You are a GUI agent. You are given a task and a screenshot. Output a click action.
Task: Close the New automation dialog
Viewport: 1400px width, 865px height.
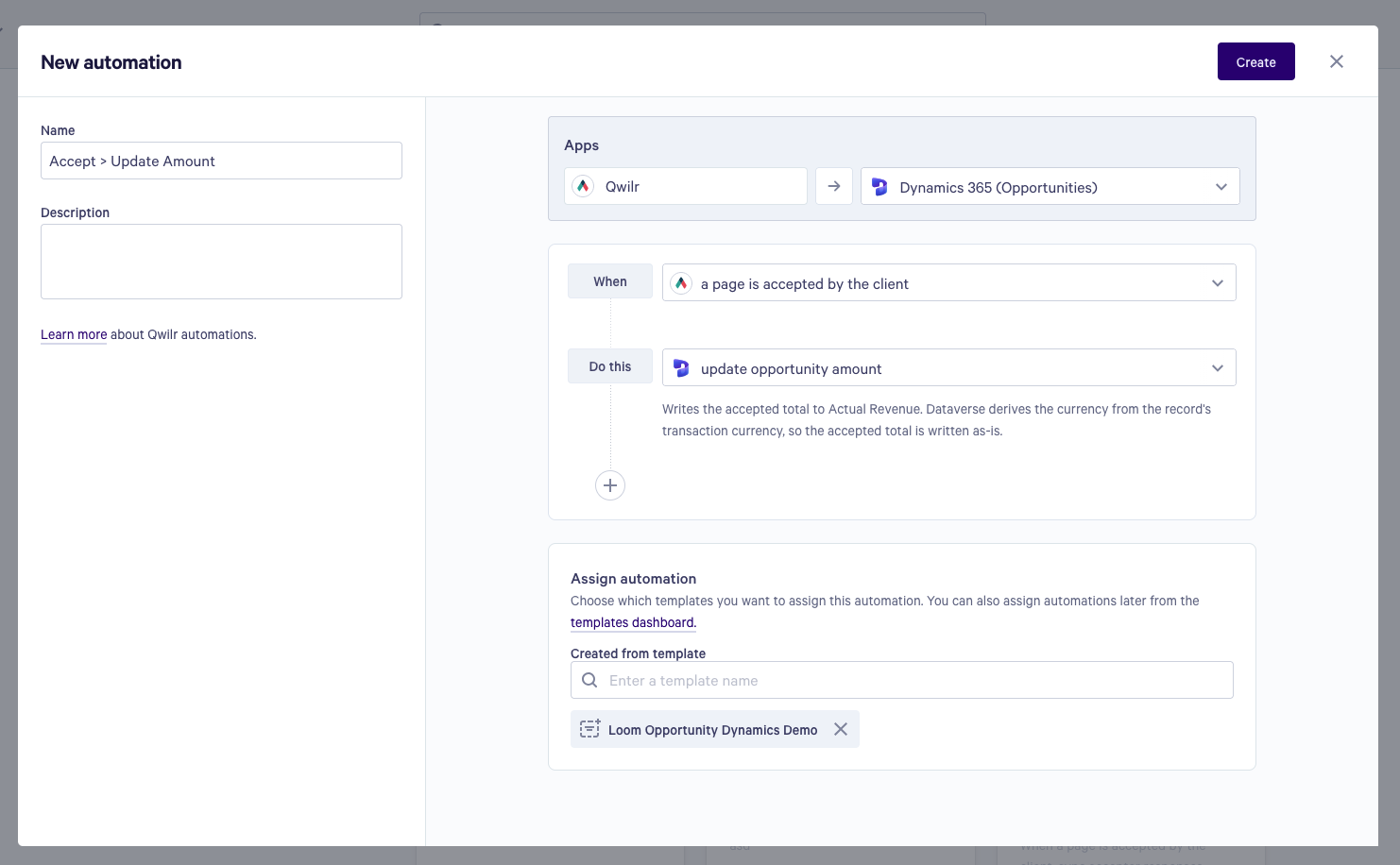[x=1337, y=61]
